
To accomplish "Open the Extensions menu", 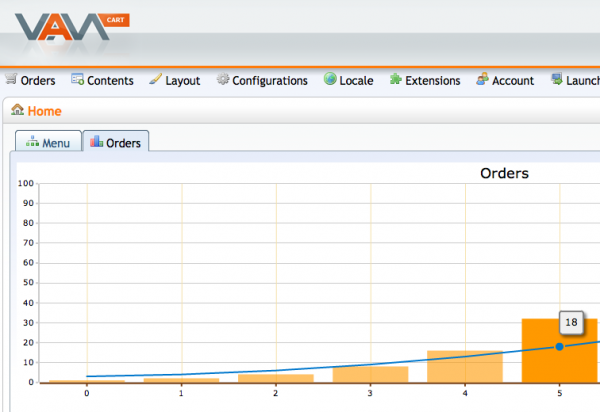I will pos(425,80).
